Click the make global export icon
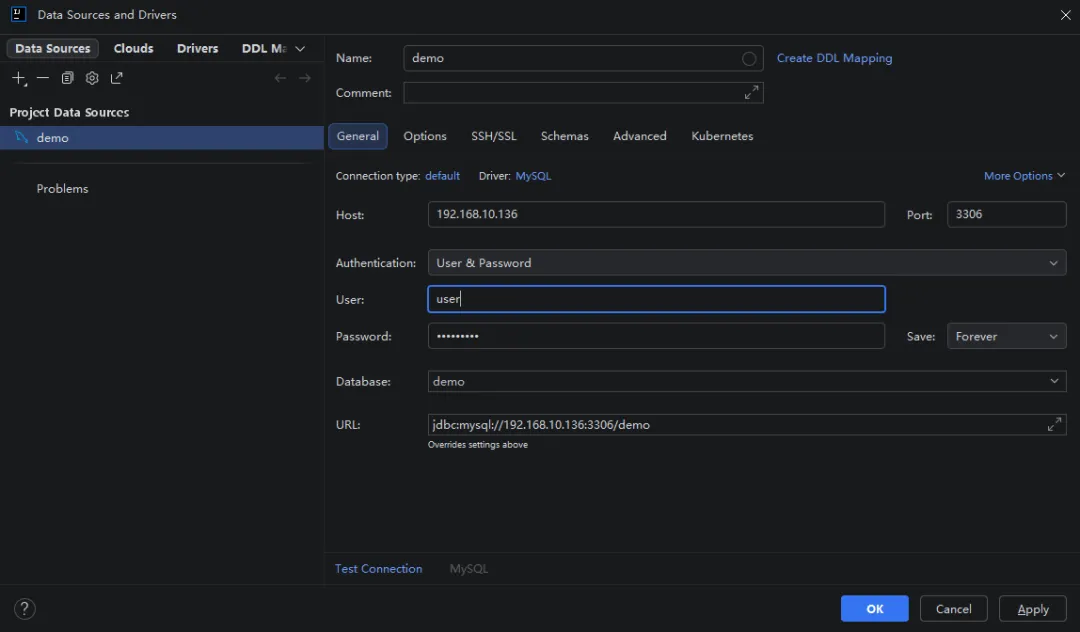This screenshot has height=632, width=1080. point(116,78)
